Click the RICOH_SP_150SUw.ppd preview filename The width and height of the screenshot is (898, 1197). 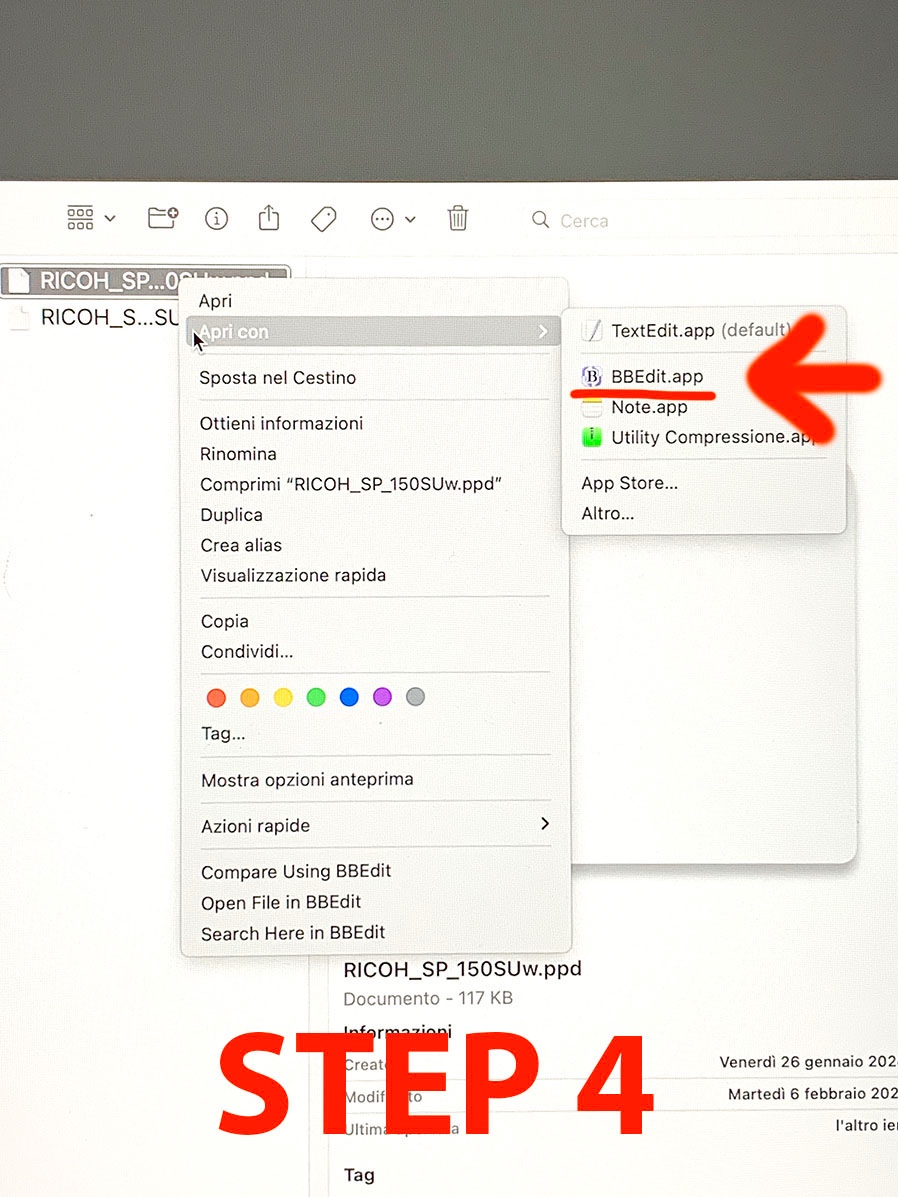pos(463,970)
